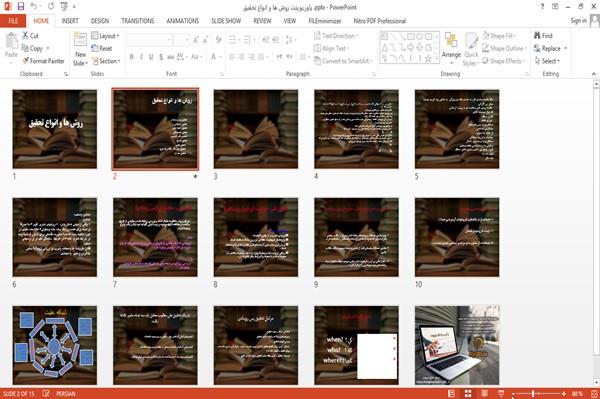Click the zoom in plus button
Viewport: 600px width, 399px height.
tap(564, 394)
